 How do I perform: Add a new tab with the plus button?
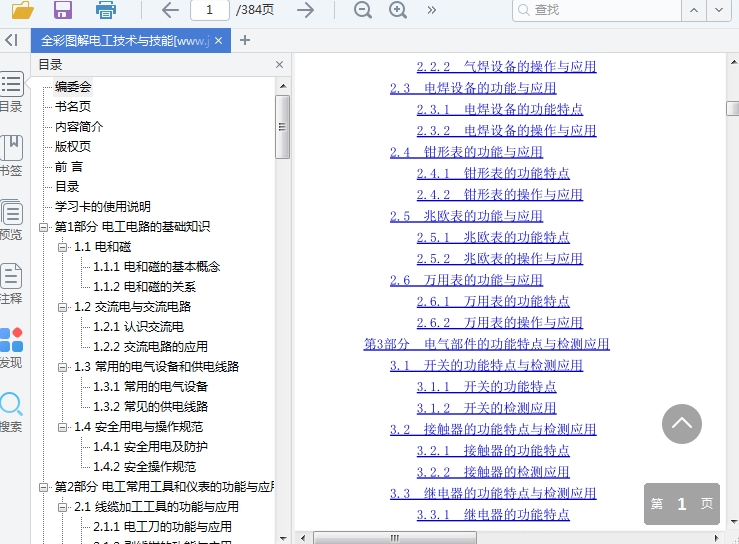[245, 40]
